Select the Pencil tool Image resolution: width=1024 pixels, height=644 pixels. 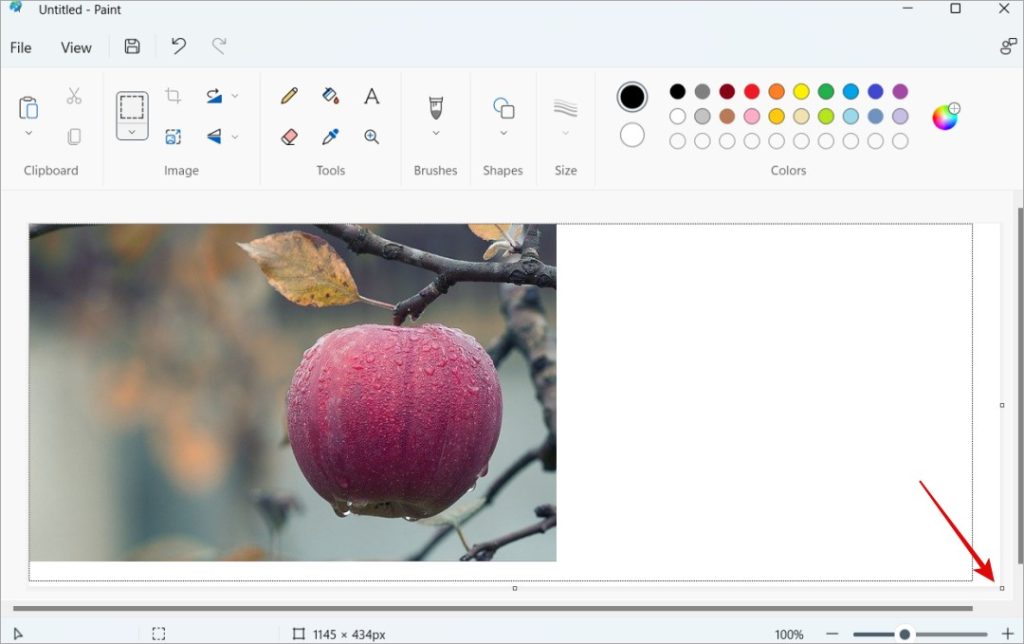coord(290,96)
